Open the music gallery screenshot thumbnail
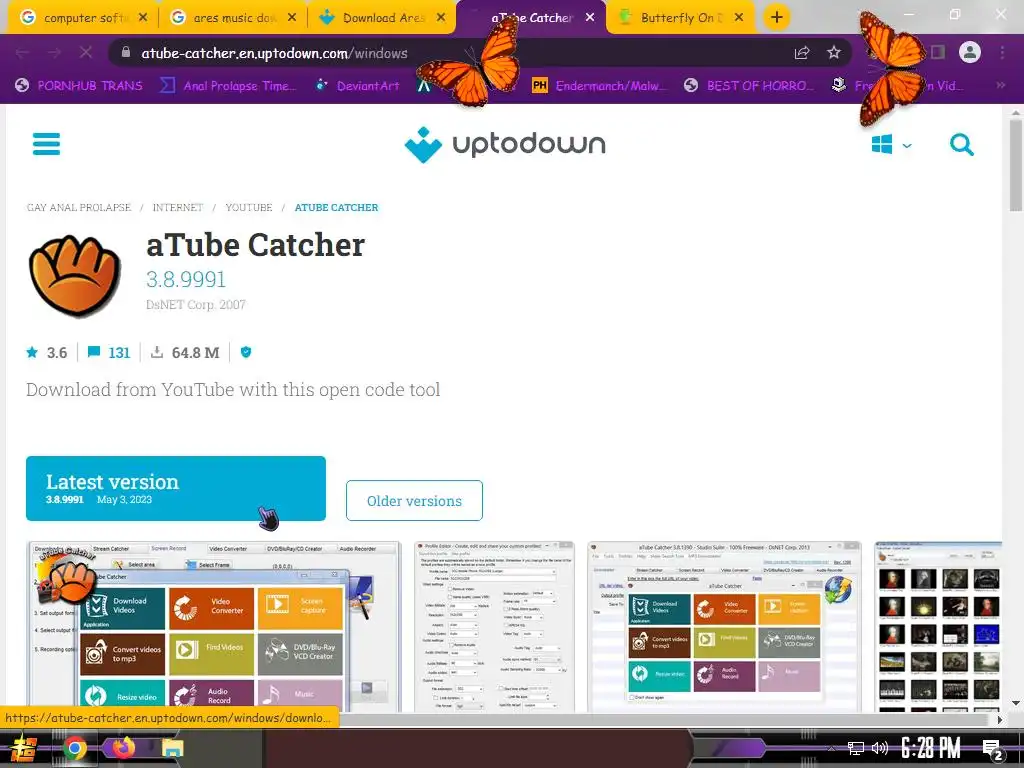 (938, 626)
